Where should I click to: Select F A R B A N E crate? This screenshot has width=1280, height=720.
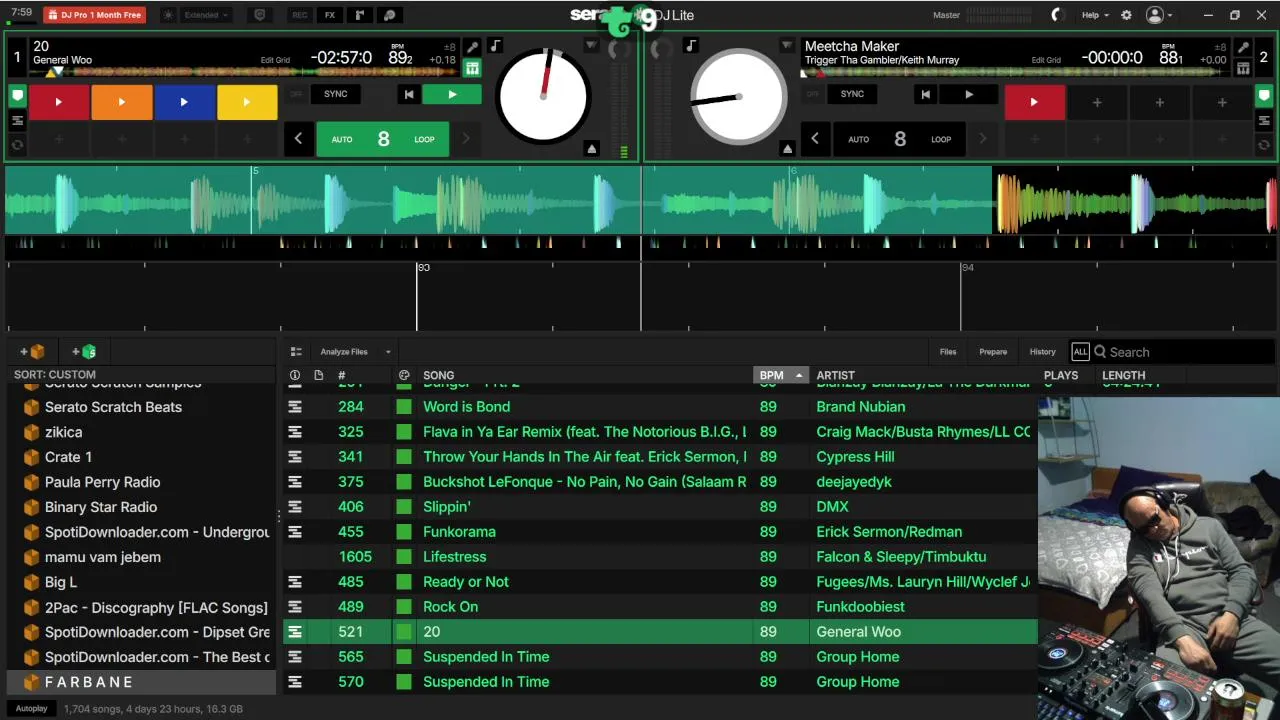click(140, 682)
